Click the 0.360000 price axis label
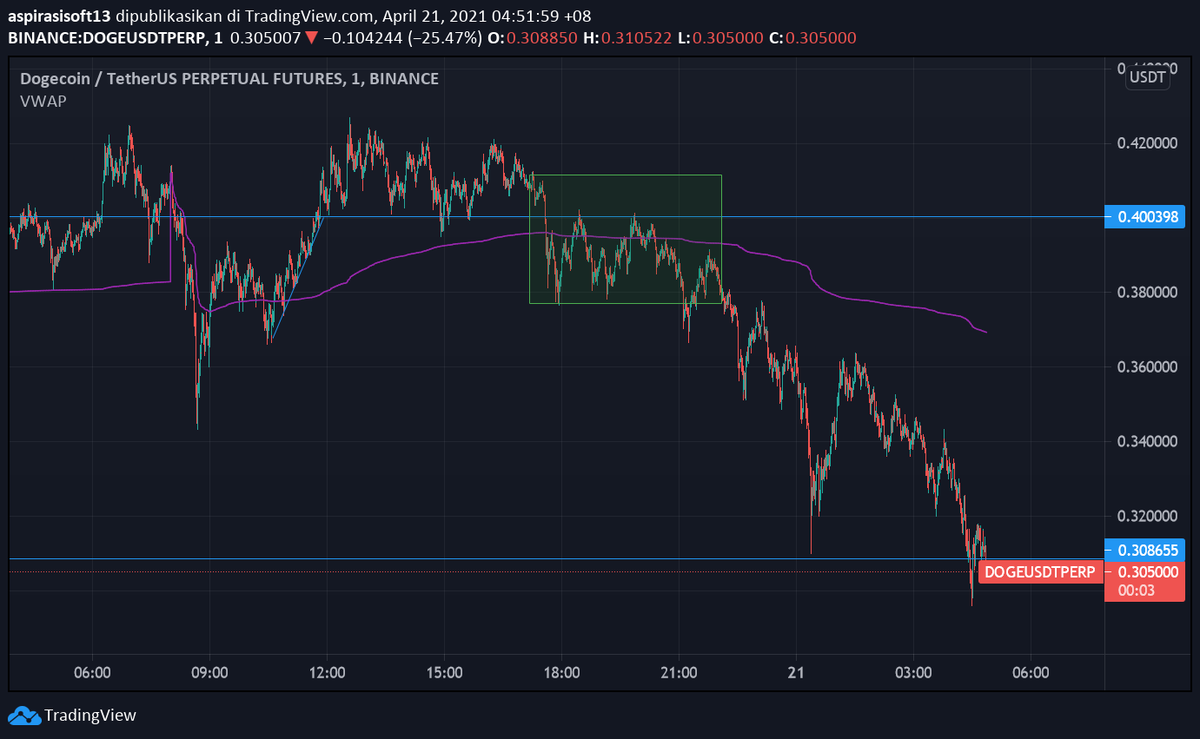1200x739 pixels. pos(1149,367)
